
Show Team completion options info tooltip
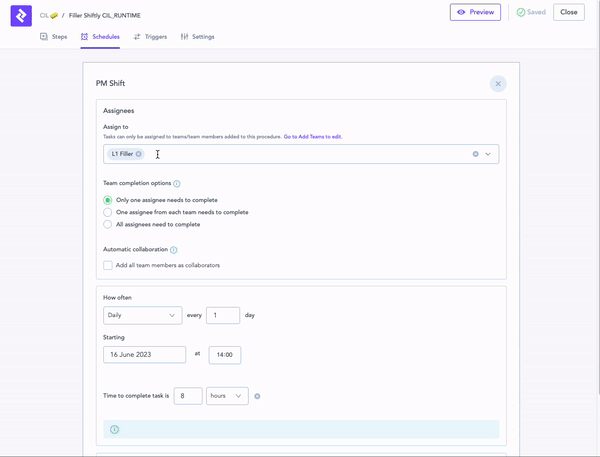[177, 184]
